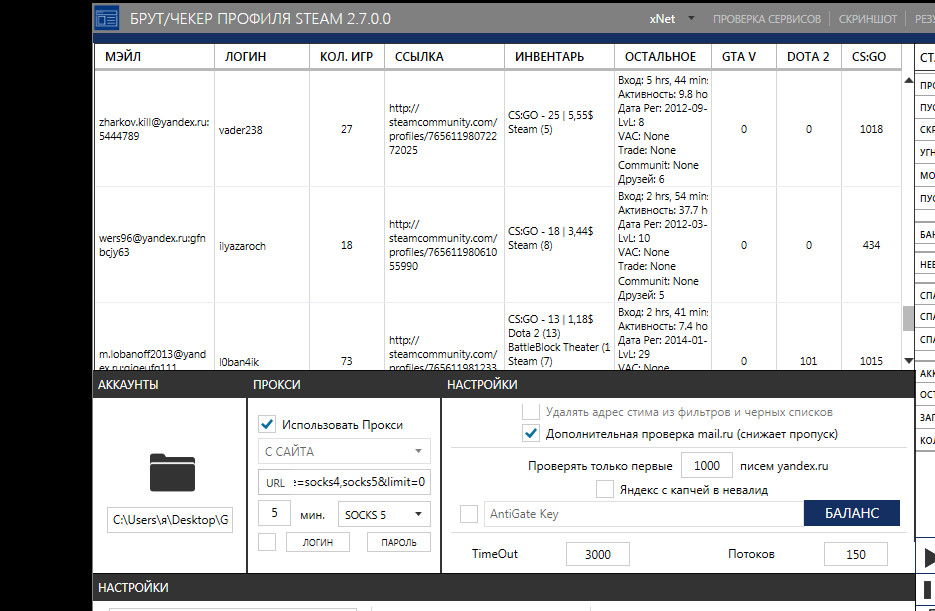Click the application logo icon in the title bar

[x=107, y=18]
